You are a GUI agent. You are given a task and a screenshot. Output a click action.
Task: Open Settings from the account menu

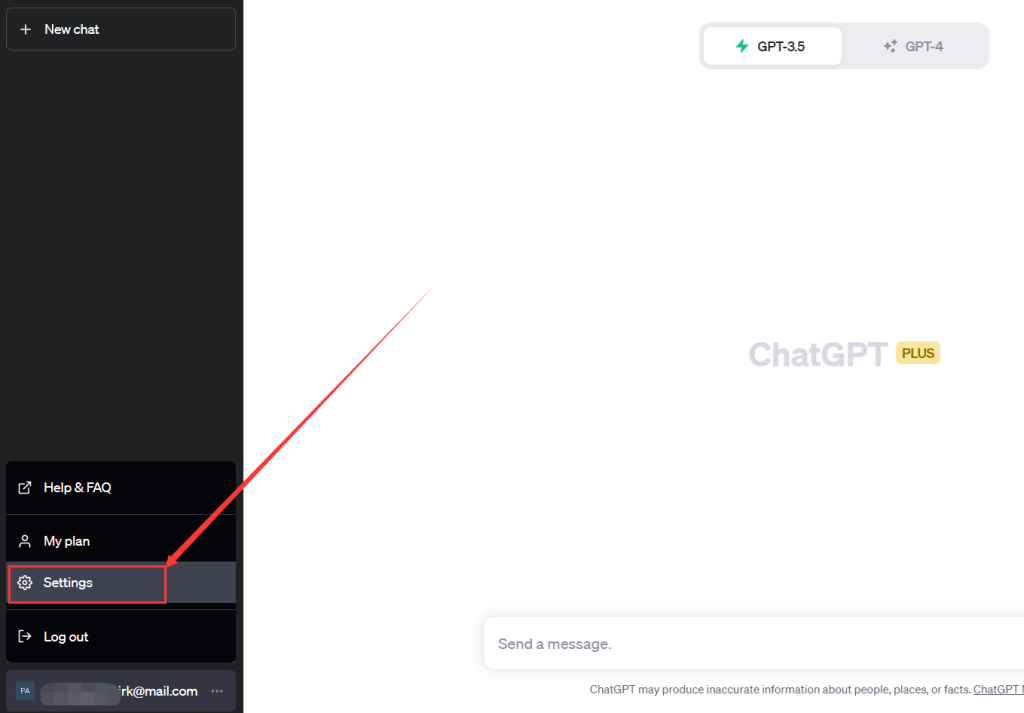pyautogui.click(x=121, y=582)
